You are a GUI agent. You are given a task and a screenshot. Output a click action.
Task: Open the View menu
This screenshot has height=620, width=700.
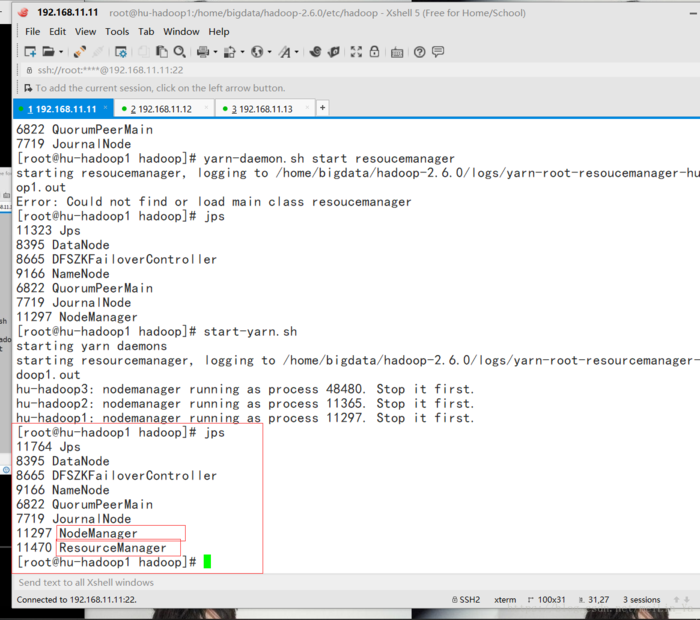click(85, 32)
